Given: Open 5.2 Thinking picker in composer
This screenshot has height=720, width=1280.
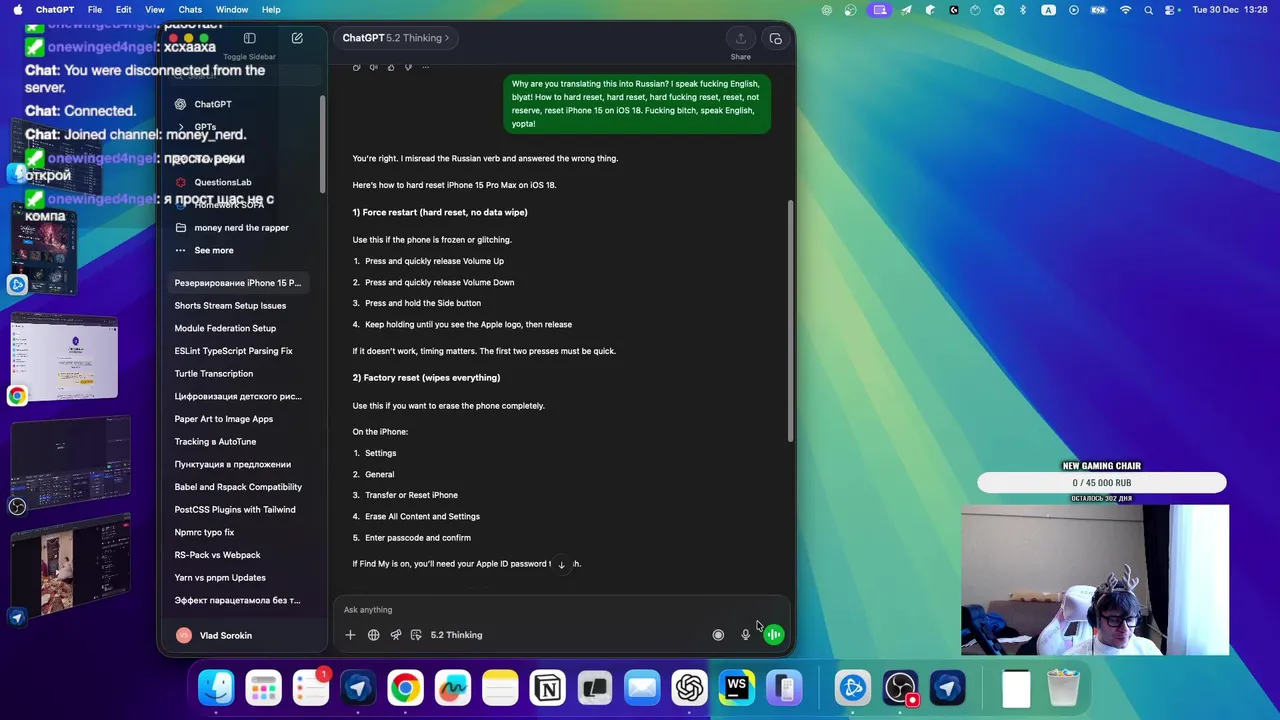Looking at the screenshot, I should tap(456, 635).
